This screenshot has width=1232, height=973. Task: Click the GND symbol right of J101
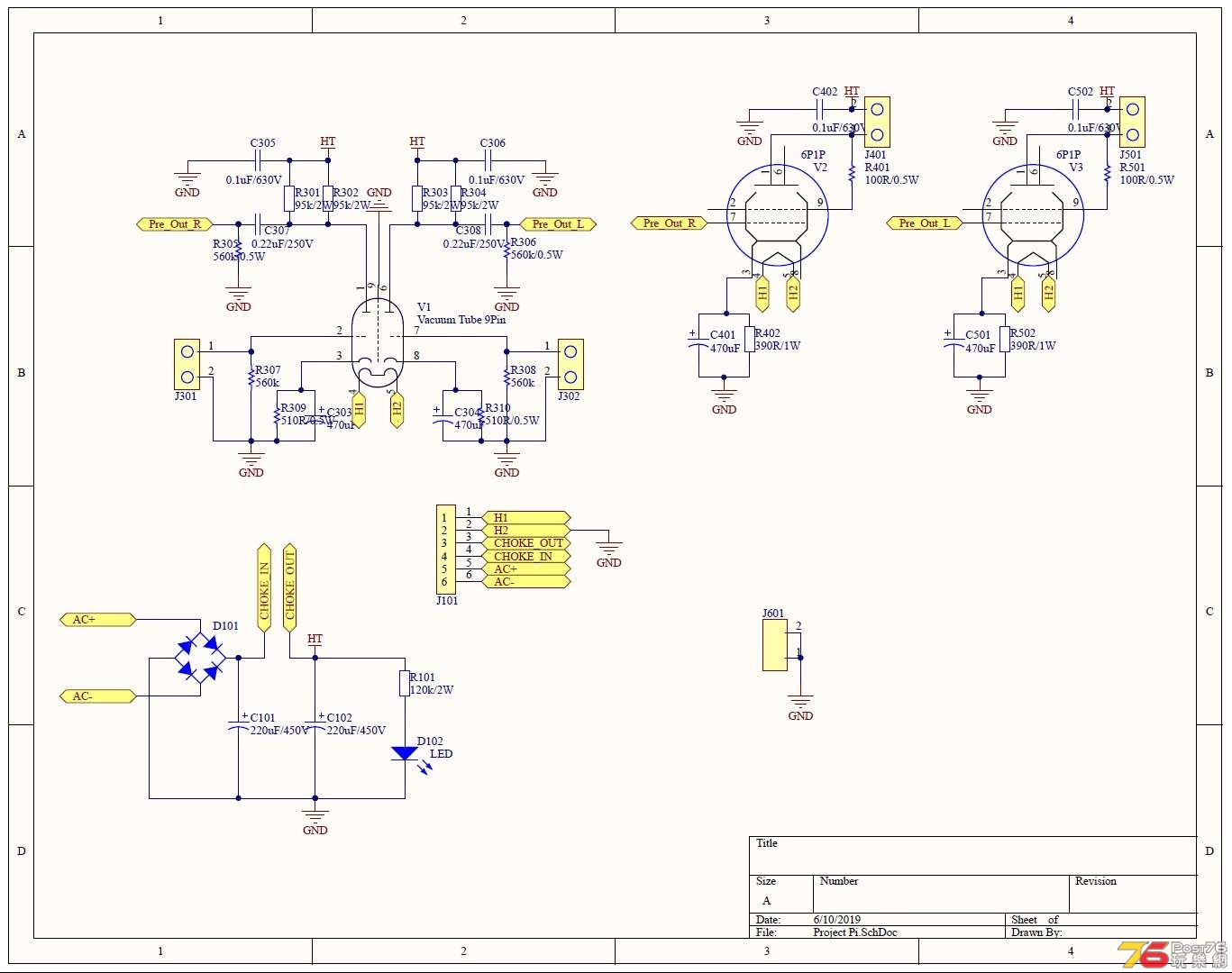tap(609, 554)
